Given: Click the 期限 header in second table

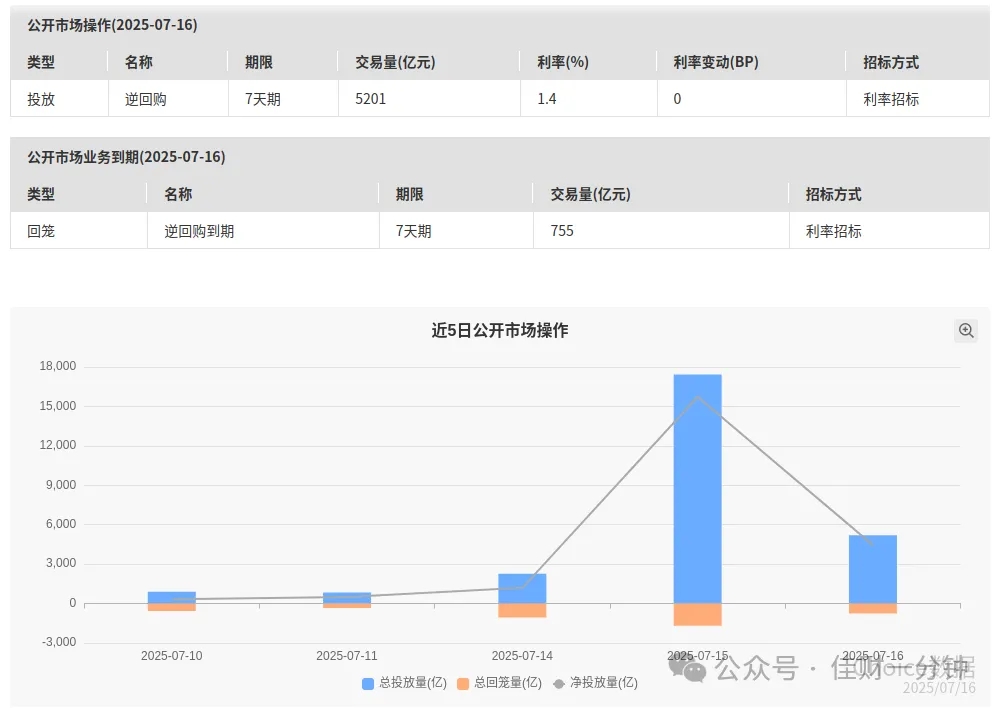Looking at the screenshot, I should [x=409, y=195].
